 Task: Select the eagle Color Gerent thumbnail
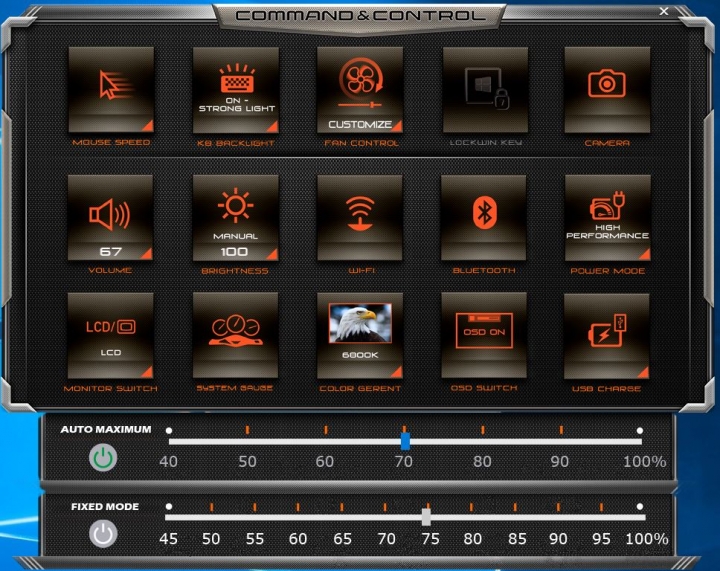coord(360,324)
